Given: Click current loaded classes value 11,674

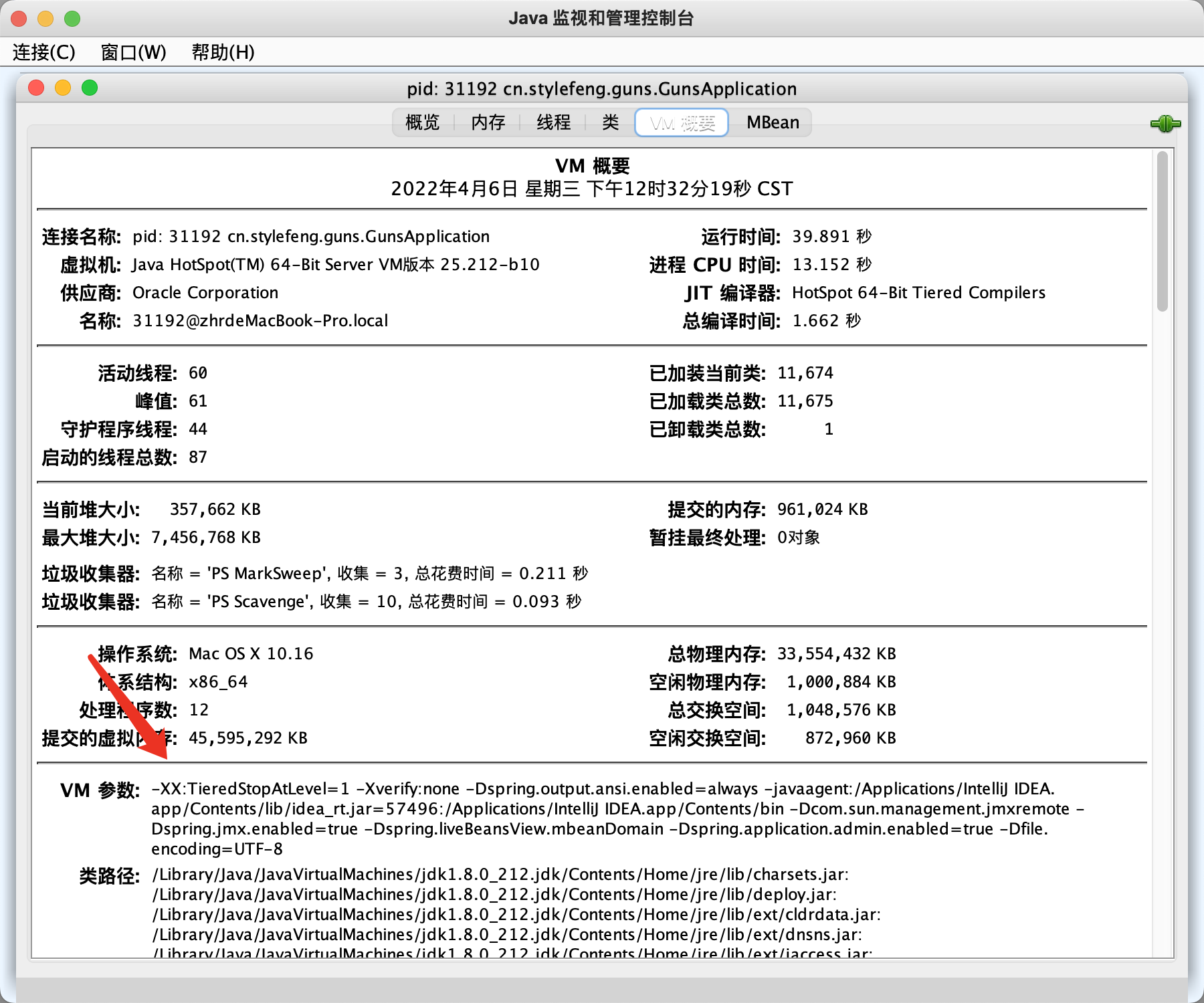Looking at the screenshot, I should 805,373.
